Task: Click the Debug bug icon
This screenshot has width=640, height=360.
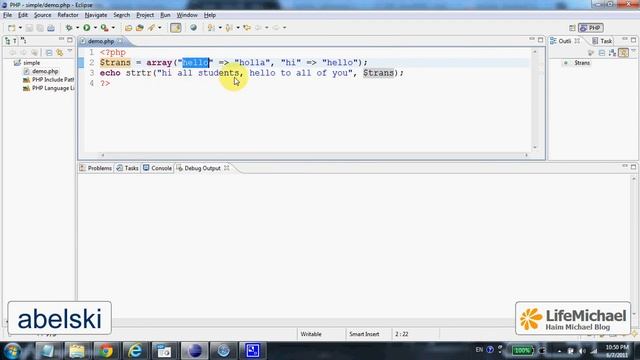Action: tap(69, 28)
